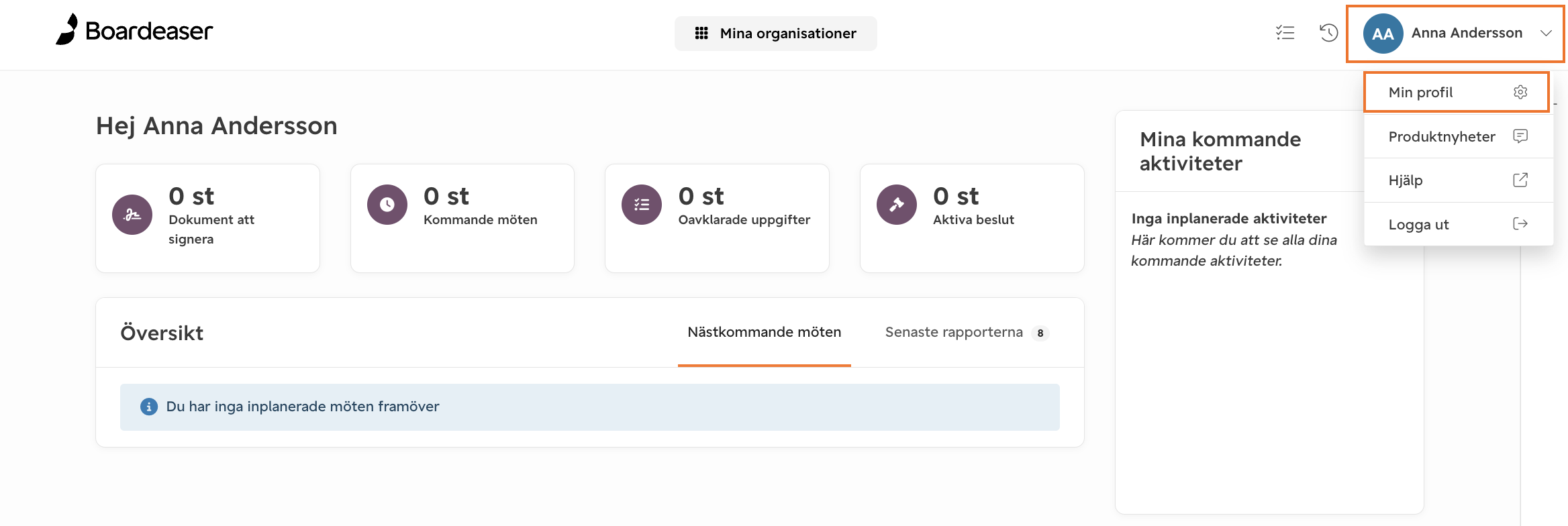The width and height of the screenshot is (1568, 526).
Task: Click the gavel icon on Aktiva beslut card
Action: tap(896, 204)
